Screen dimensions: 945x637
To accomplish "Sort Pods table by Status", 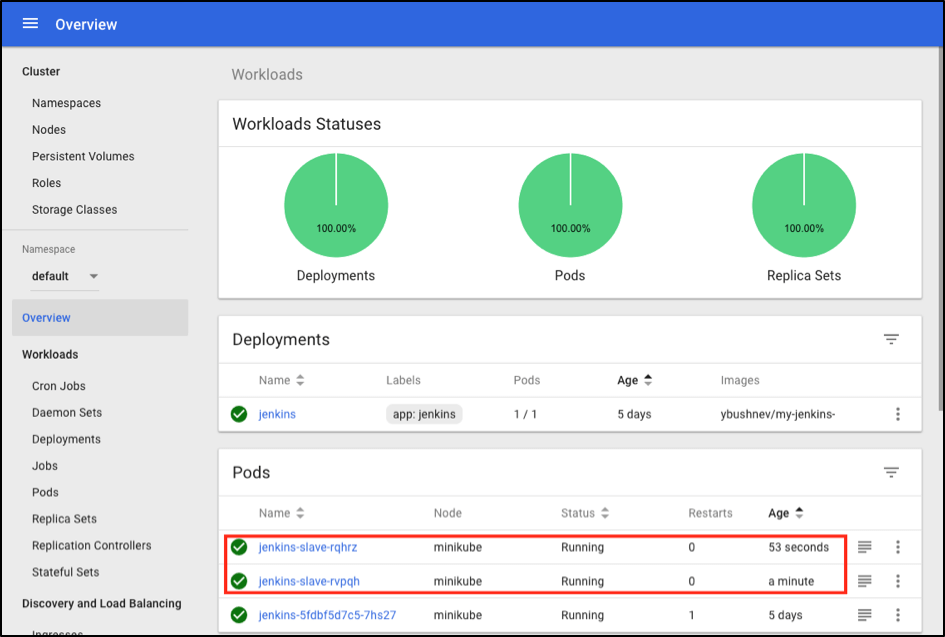I will 585,513.
